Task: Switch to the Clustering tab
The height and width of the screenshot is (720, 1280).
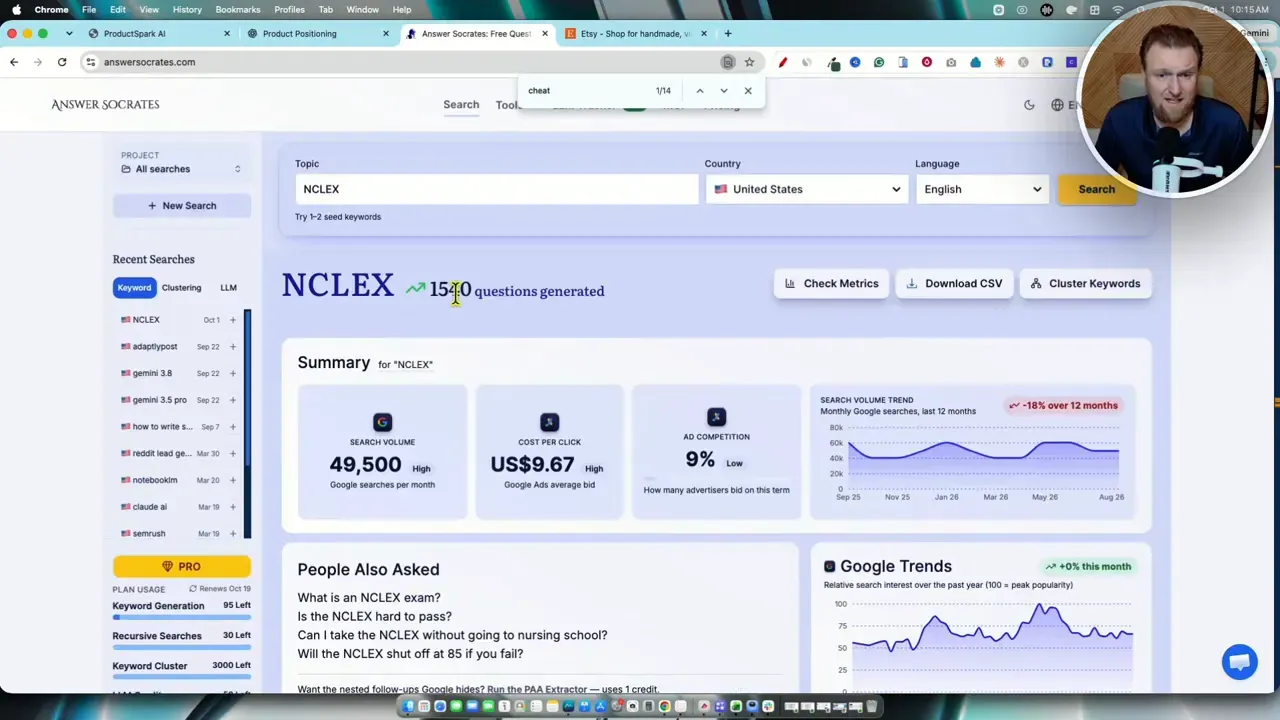Action: coord(181,288)
